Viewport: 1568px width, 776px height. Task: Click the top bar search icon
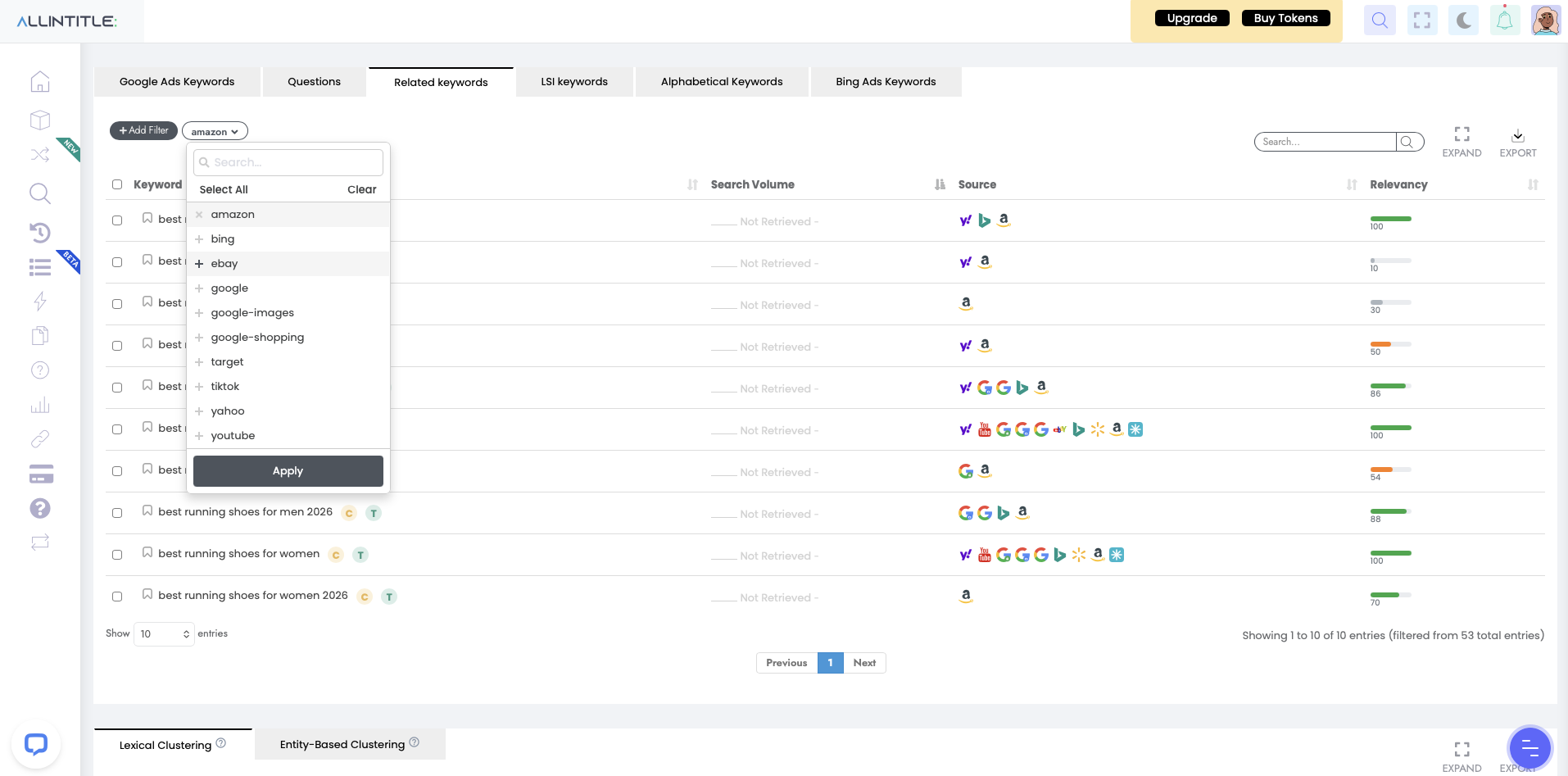(1380, 20)
